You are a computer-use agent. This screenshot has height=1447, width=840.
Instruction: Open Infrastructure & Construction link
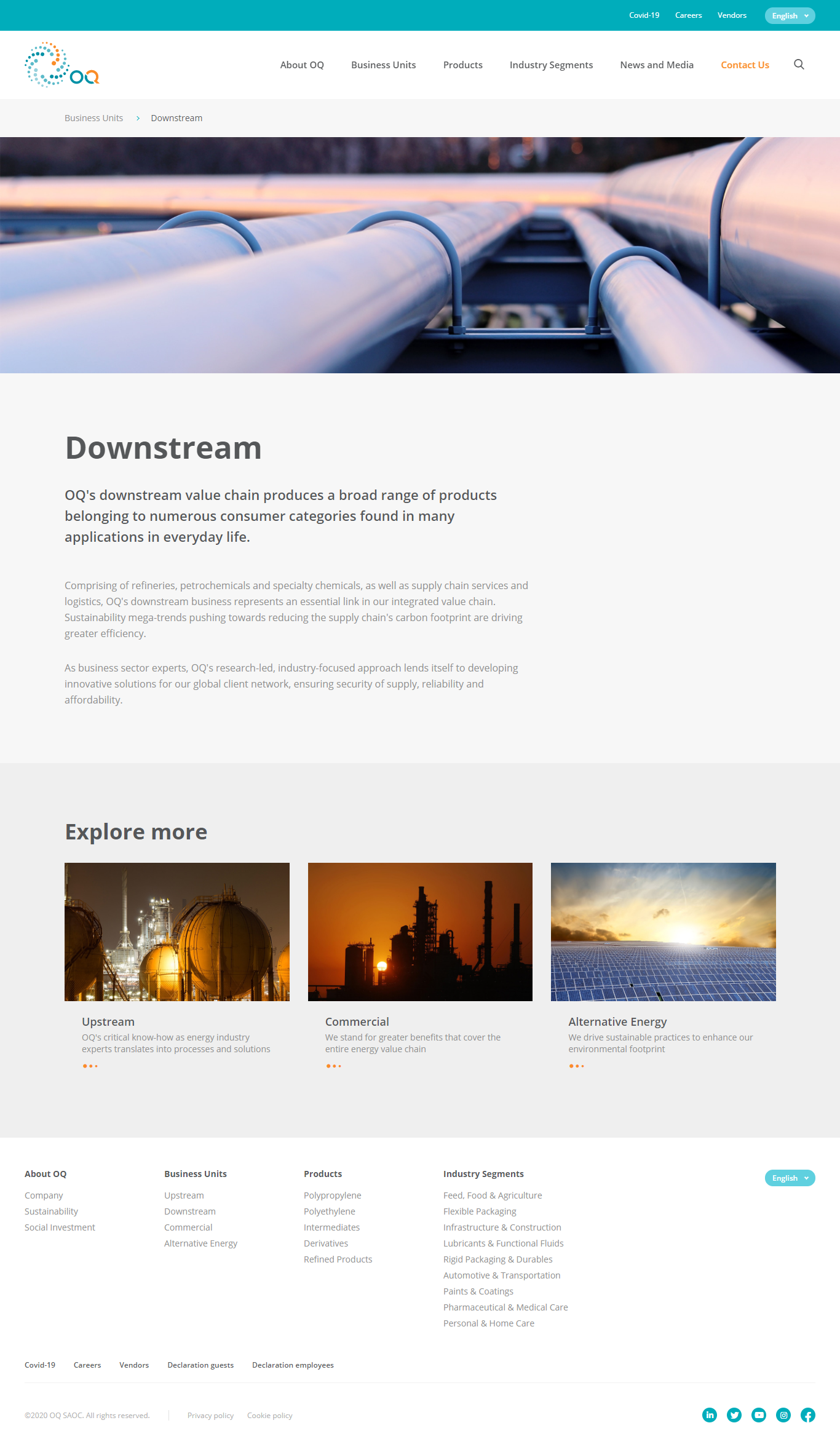502,1227
